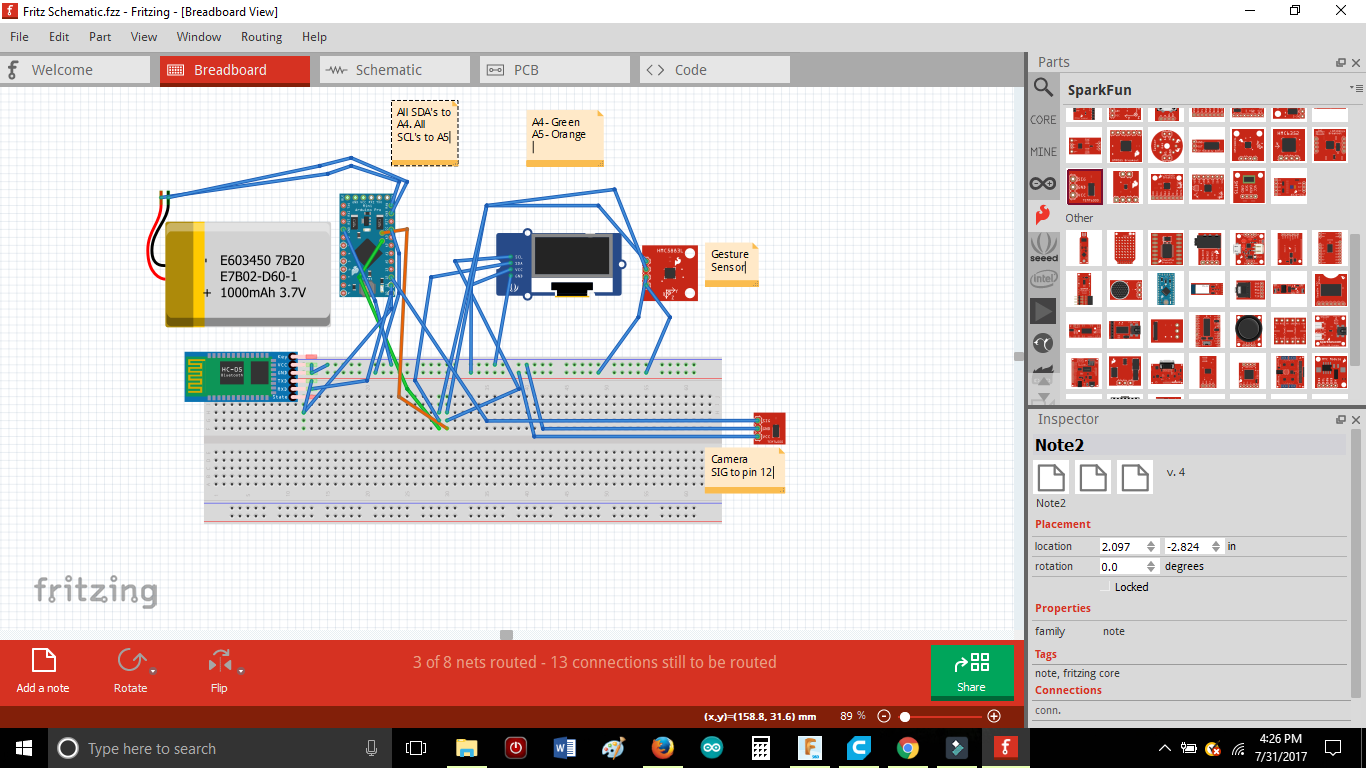Select the Arduino parts bin icon
This screenshot has width=1366, height=768.
1043,183
